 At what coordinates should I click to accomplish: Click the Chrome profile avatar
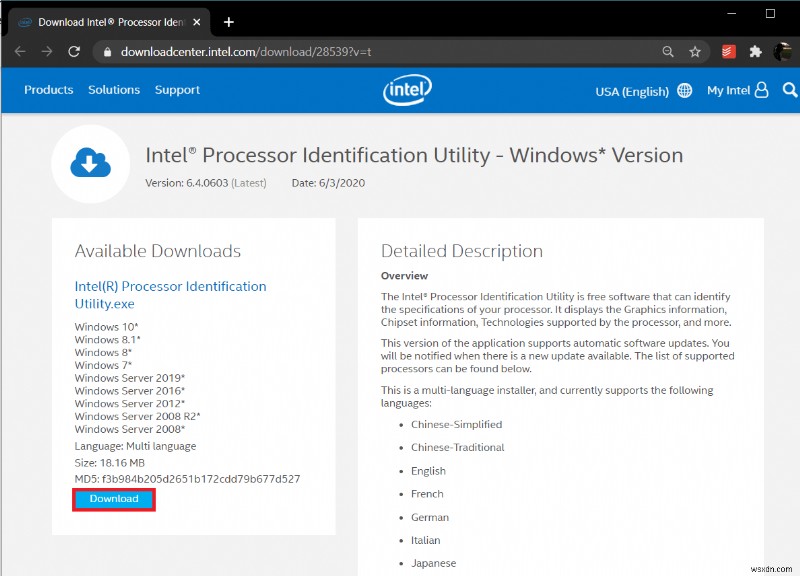(781, 52)
